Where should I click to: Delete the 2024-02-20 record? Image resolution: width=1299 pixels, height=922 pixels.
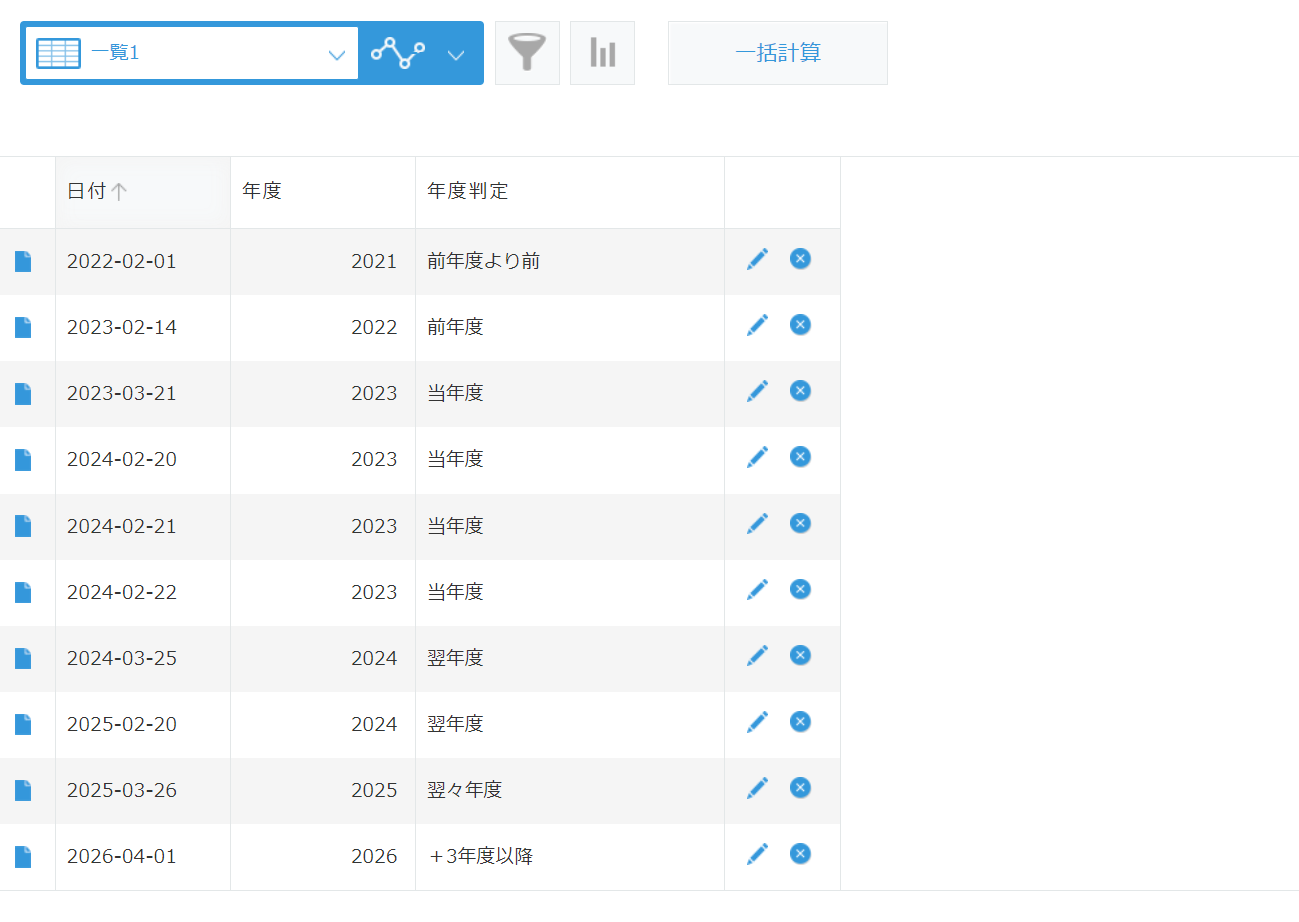(x=800, y=457)
